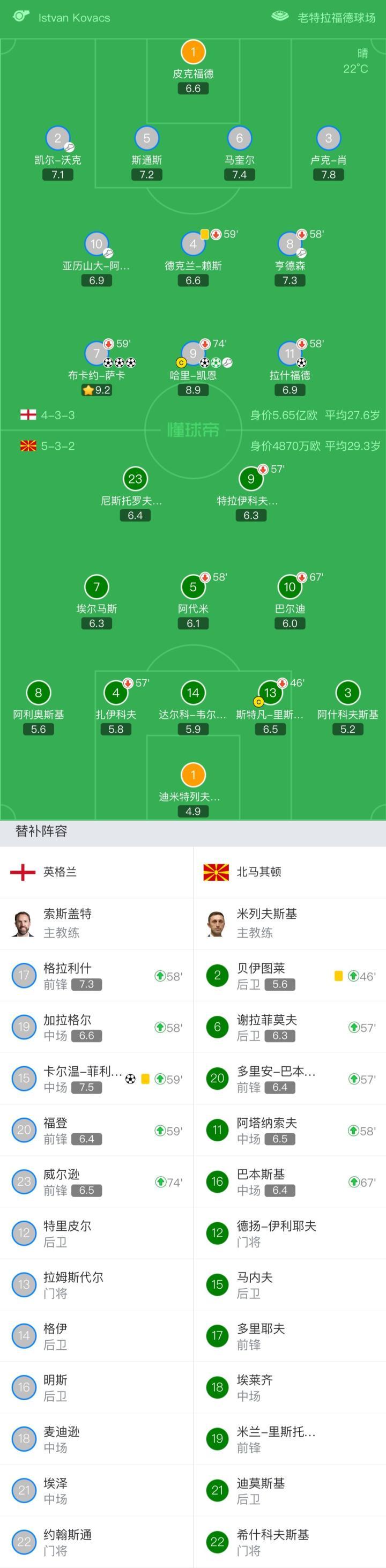
Task: Tap 迪米特列夫 goalkeeper number 1 icon
Action: pos(193,775)
